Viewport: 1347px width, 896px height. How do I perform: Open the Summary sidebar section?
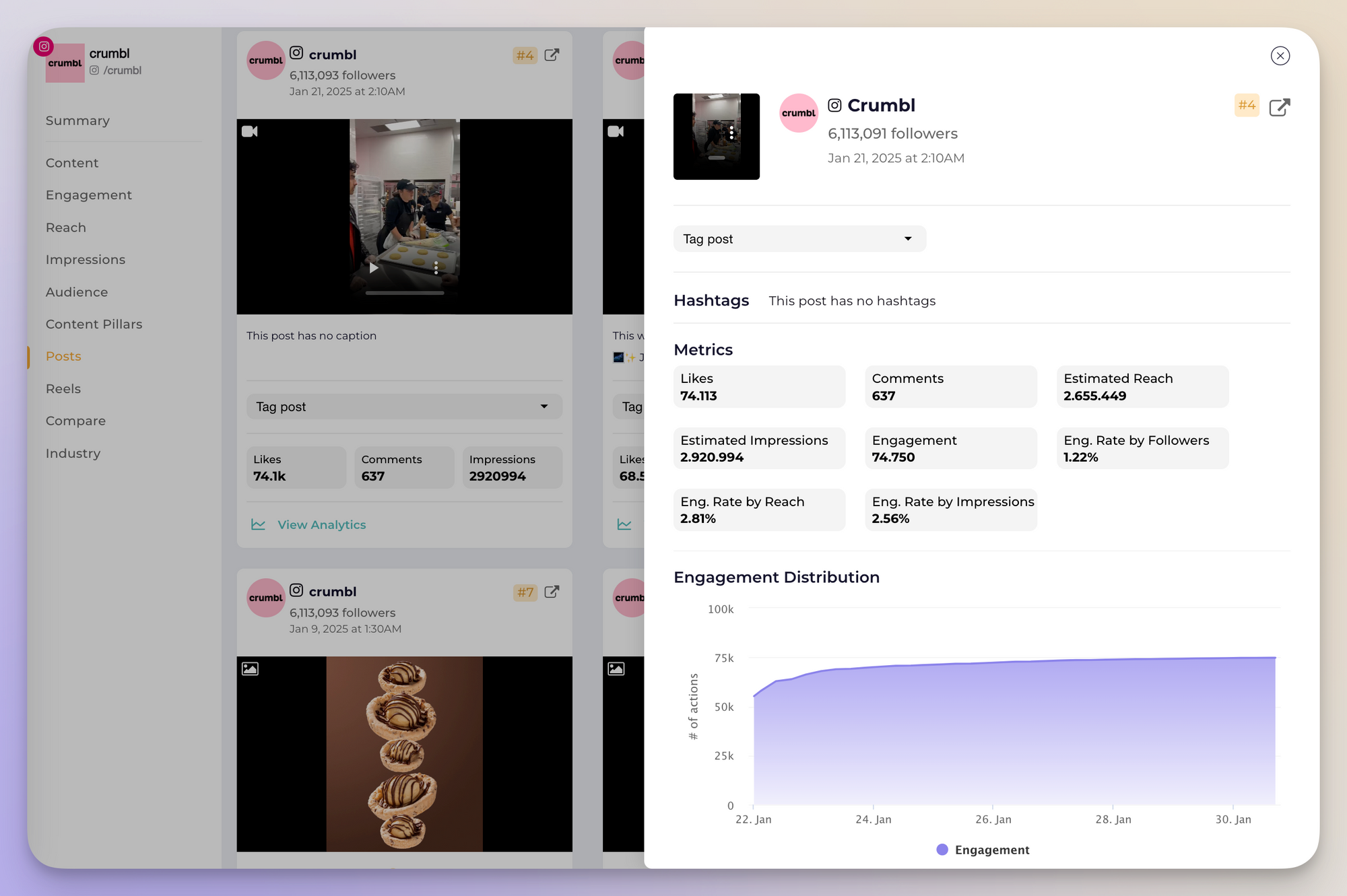[77, 120]
